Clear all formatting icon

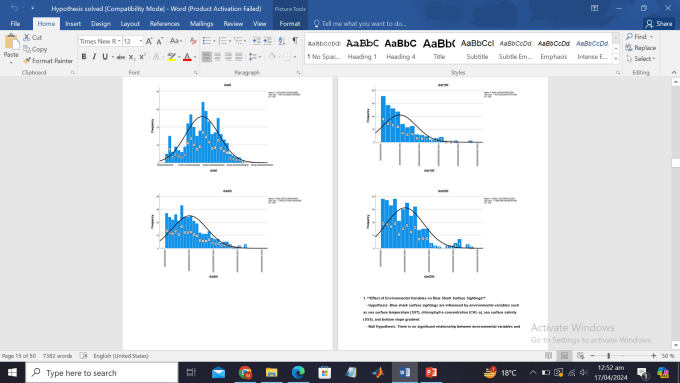point(193,41)
